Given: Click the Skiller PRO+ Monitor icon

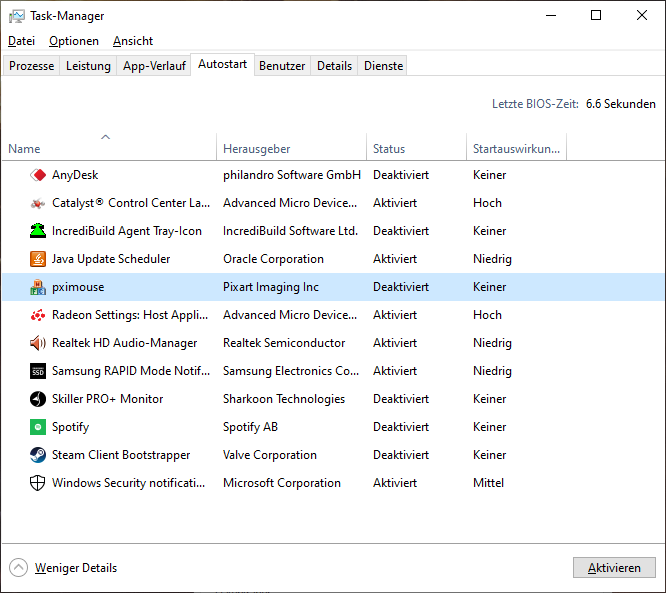Looking at the screenshot, I should click(x=38, y=399).
